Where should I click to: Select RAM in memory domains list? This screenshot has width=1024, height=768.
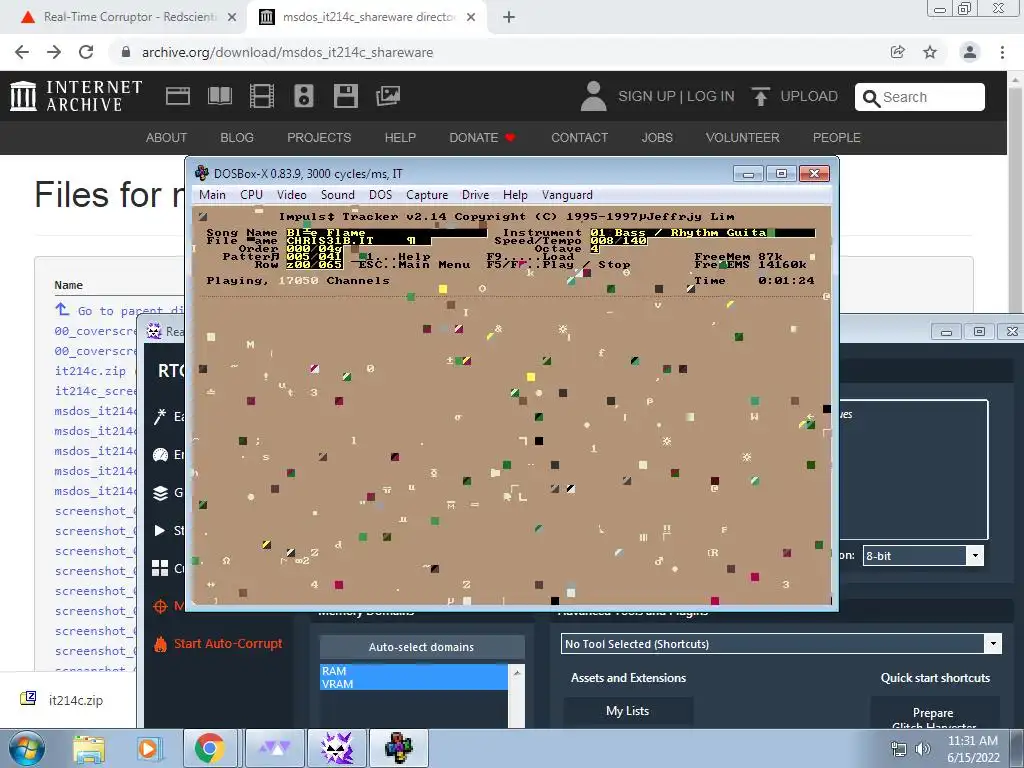(413, 671)
